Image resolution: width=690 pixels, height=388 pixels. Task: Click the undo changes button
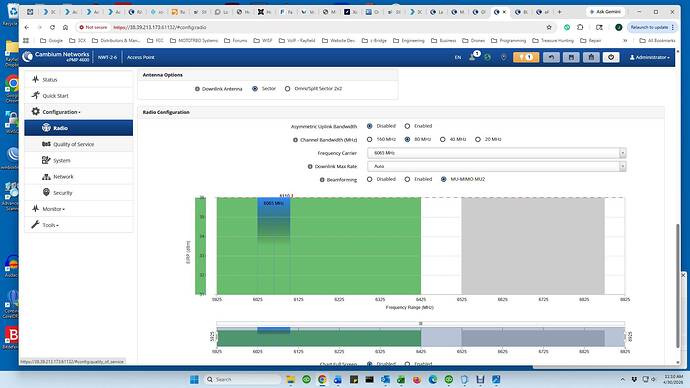tap(551, 57)
